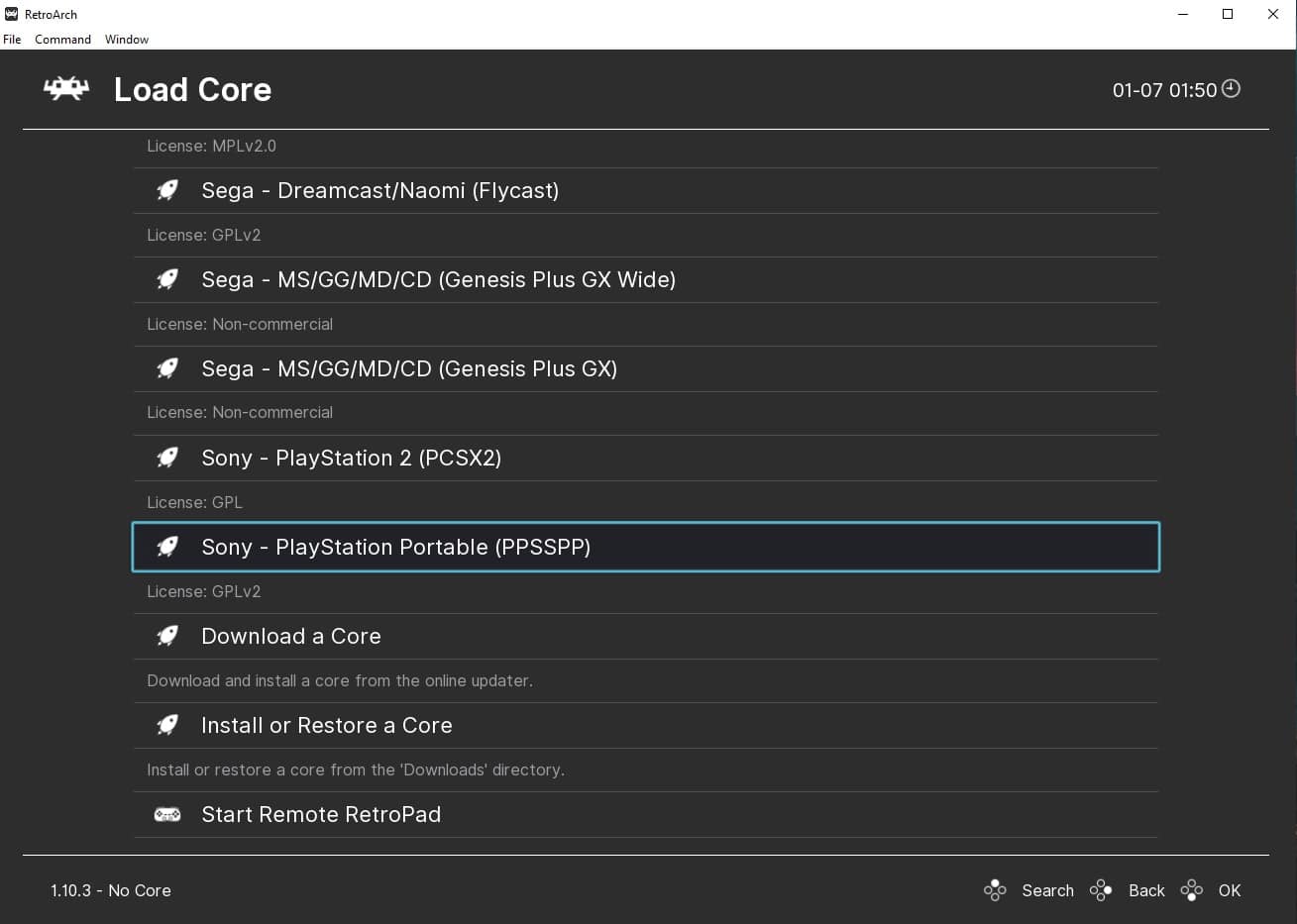Click 'License: GPL' under the PCSX2 entry
1297x924 pixels.
tap(194, 502)
